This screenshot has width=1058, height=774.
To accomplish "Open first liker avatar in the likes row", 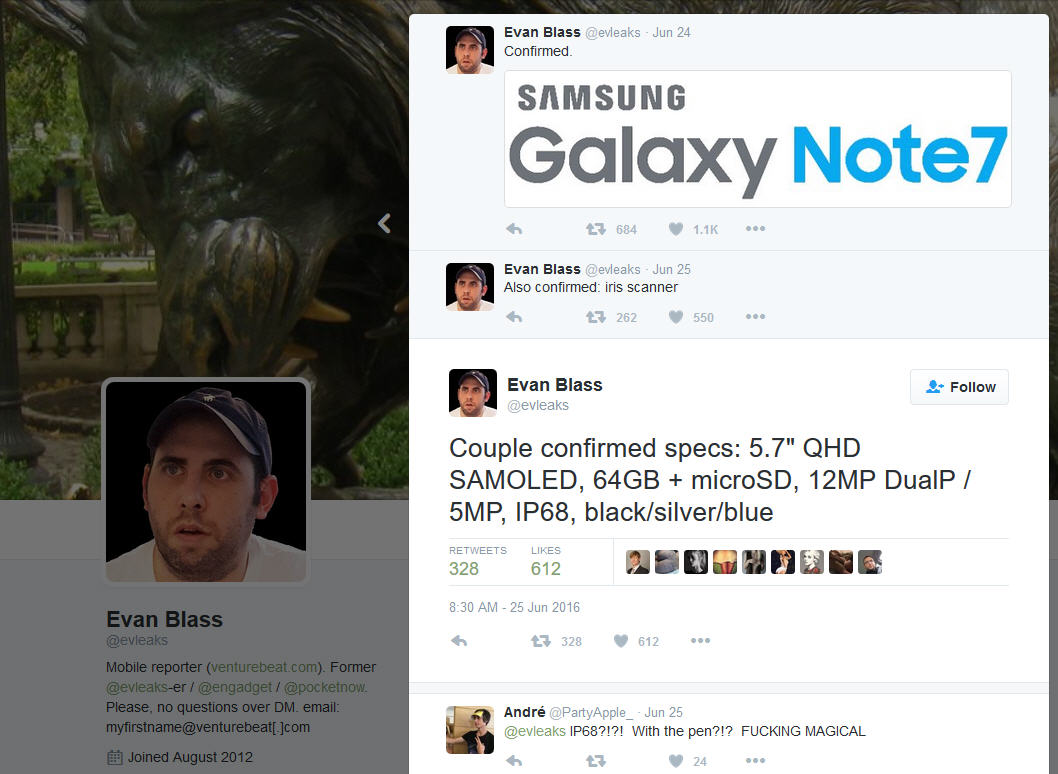I will click(x=638, y=562).
